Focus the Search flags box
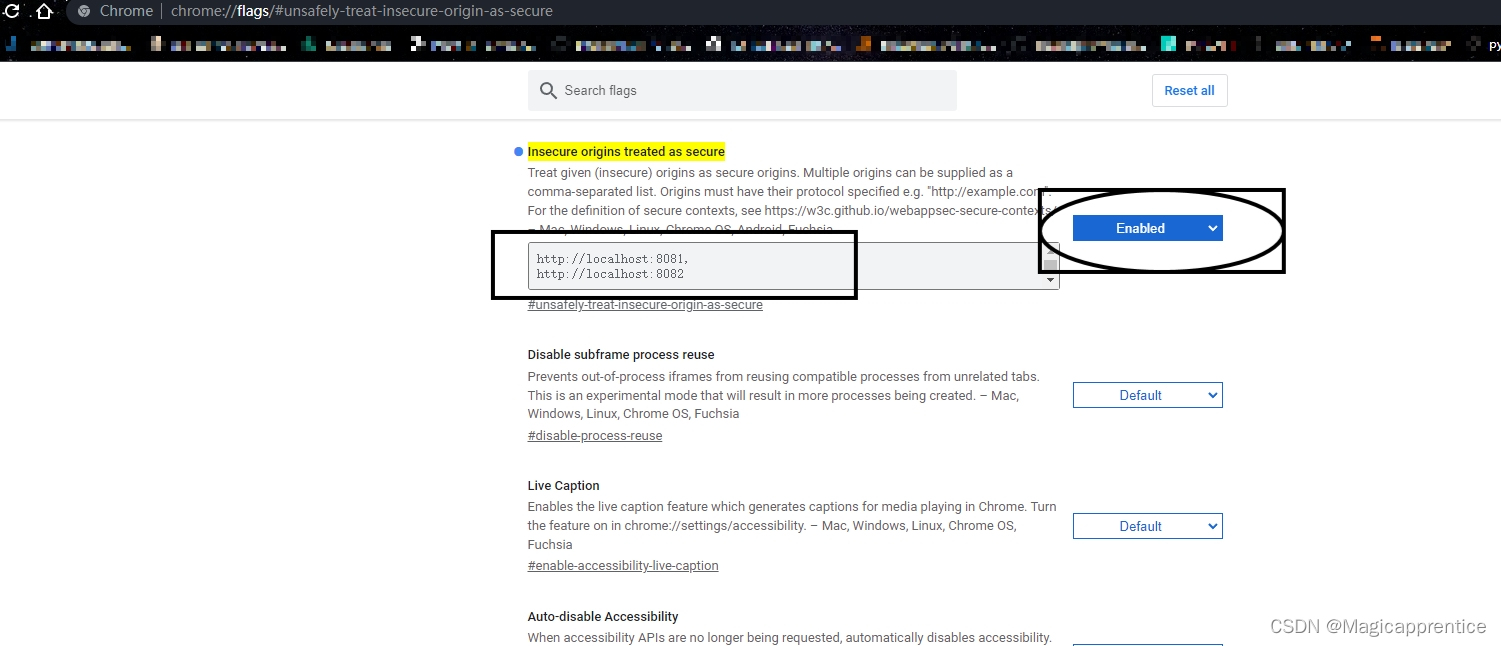Viewport: 1501px width, 646px height. [742, 90]
